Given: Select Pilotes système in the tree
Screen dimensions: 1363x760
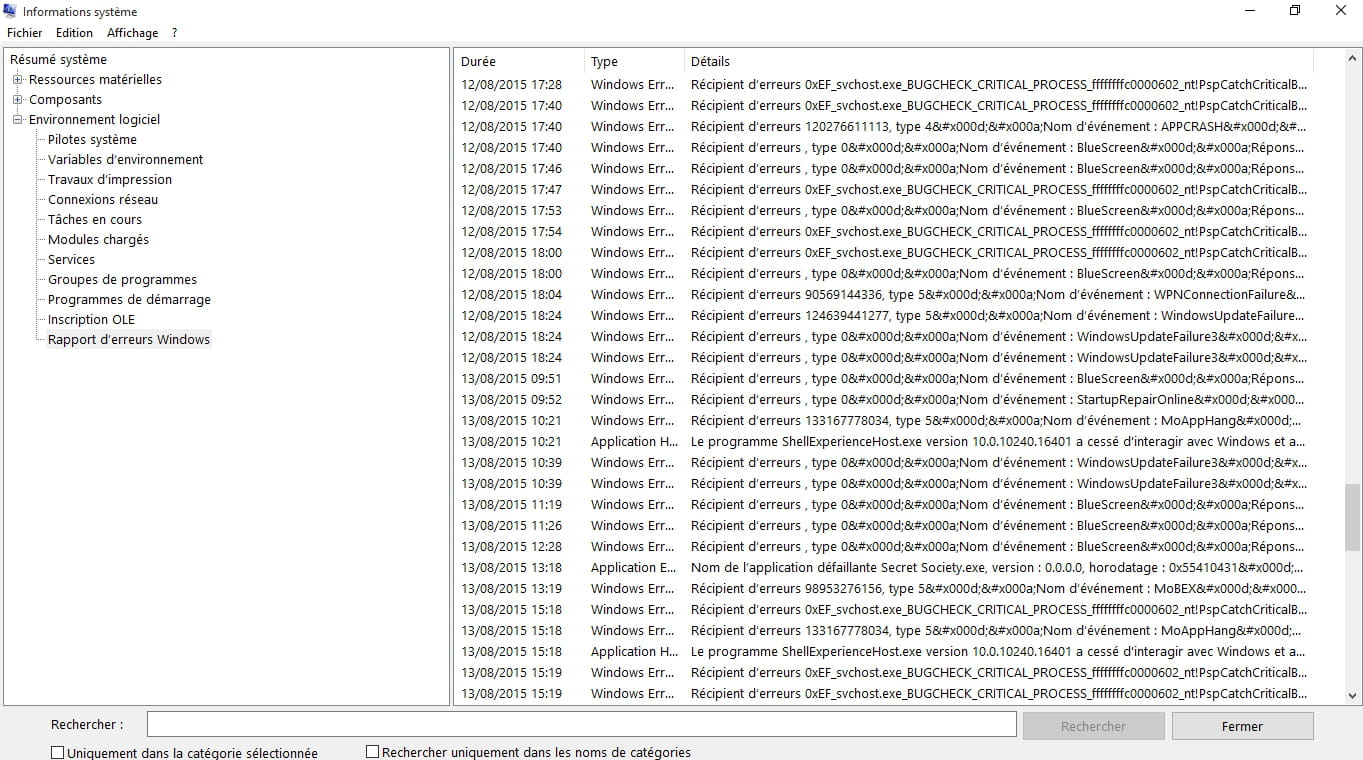Looking at the screenshot, I should coord(92,140).
